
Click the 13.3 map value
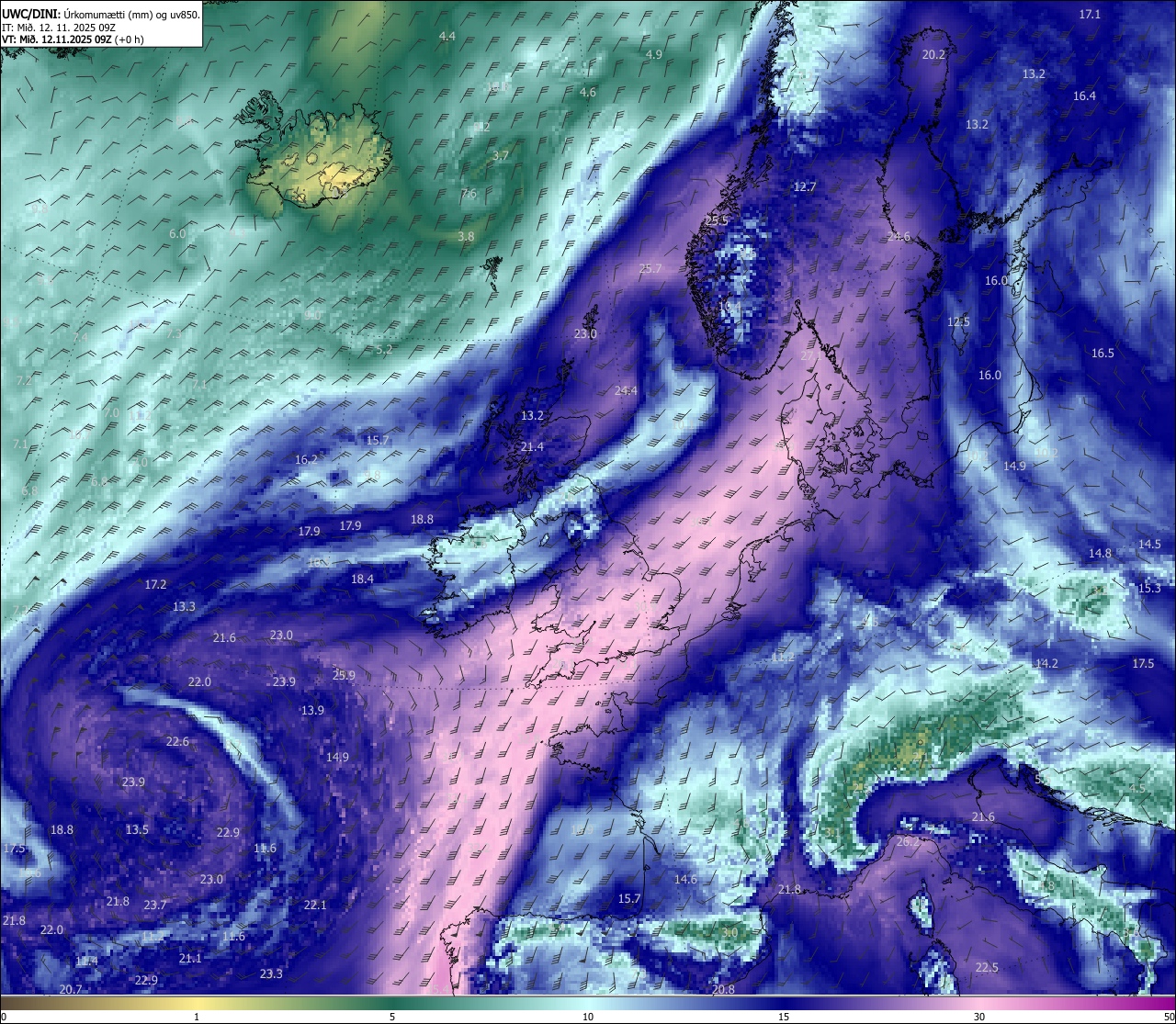point(184,607)
